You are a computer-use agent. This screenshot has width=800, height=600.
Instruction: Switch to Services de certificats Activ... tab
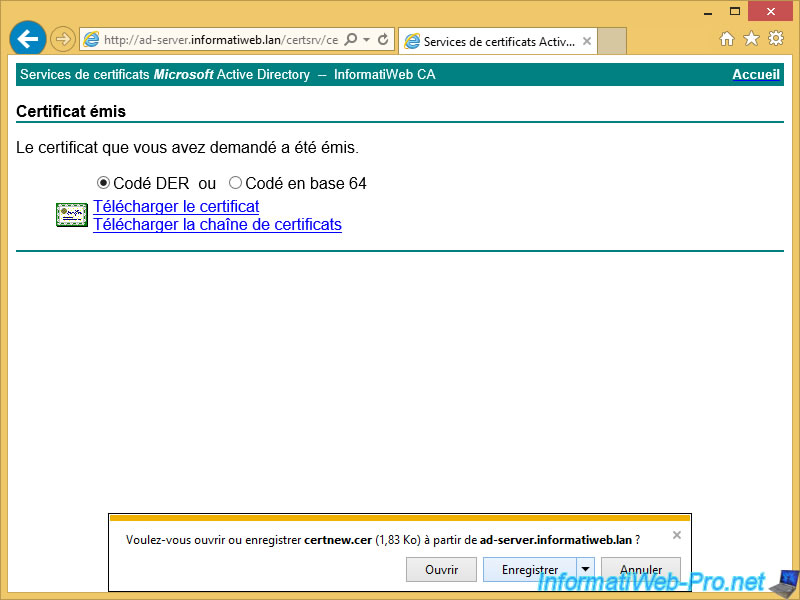point(497,41)
